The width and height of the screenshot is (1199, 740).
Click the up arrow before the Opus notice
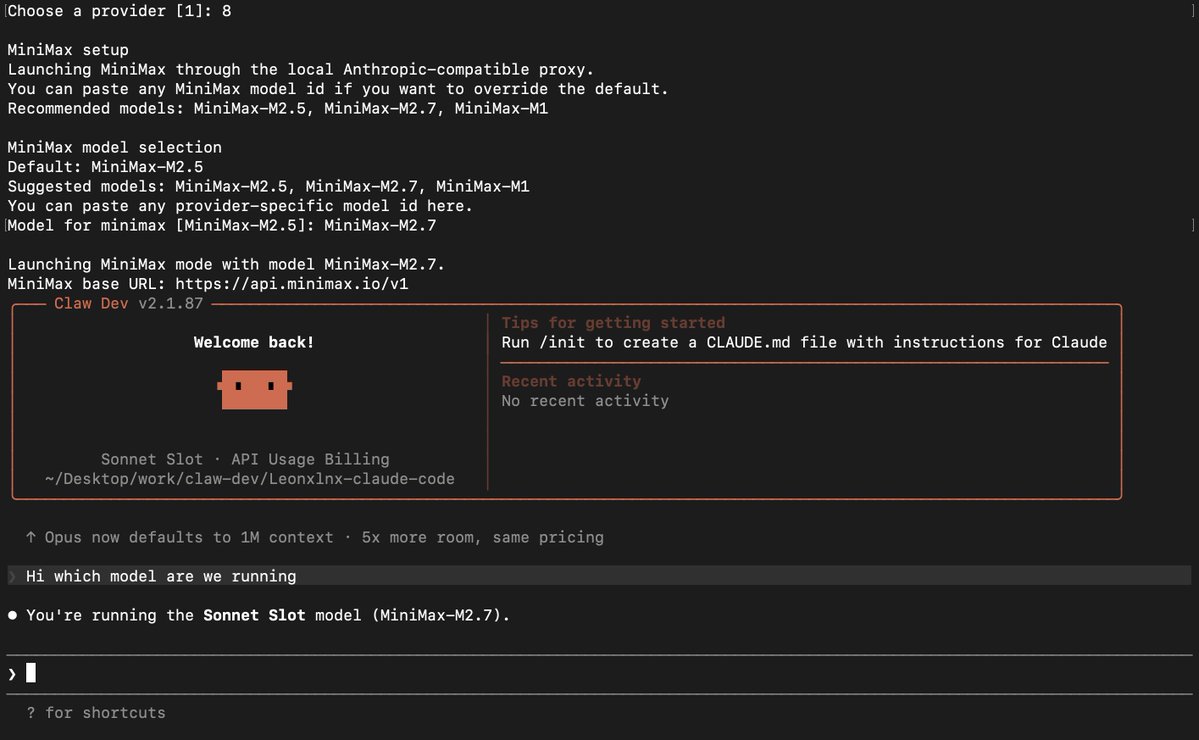(31, 537)
